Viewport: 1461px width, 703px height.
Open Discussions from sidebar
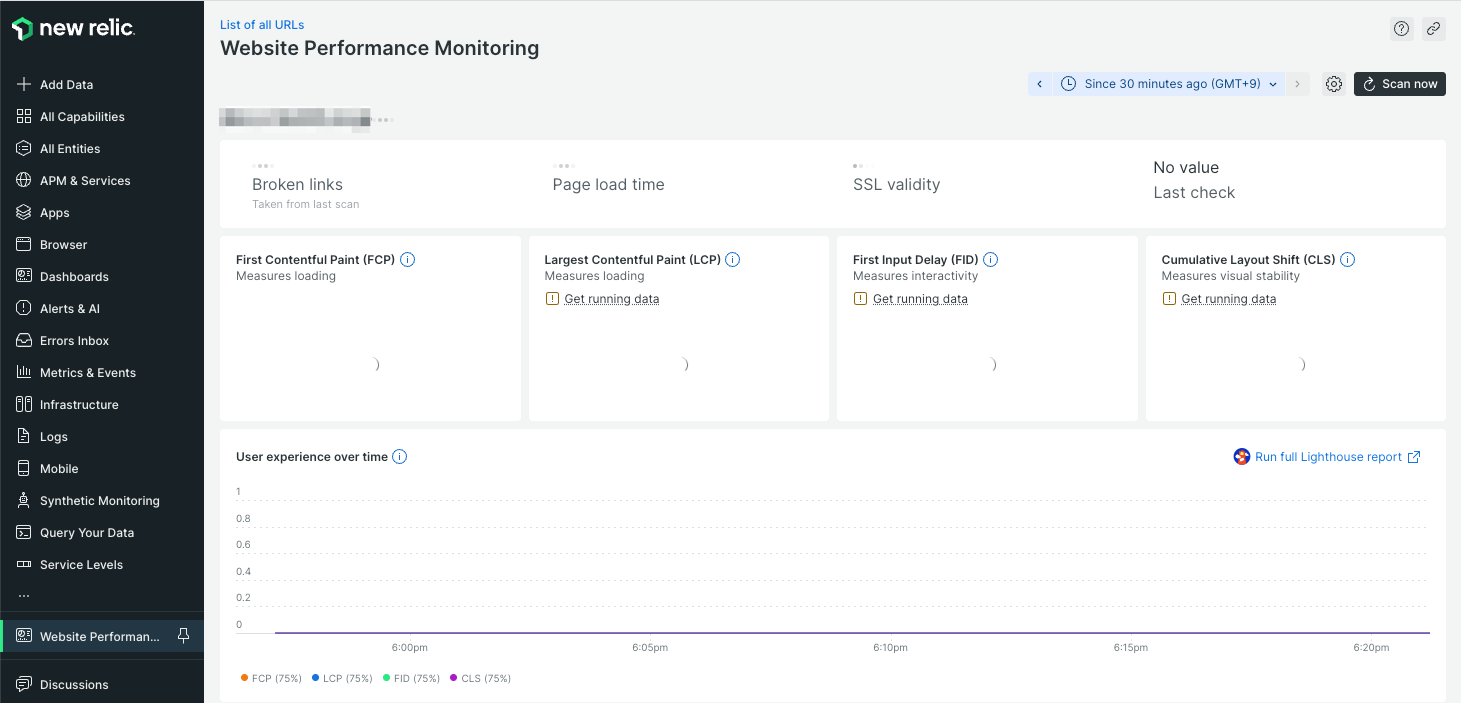coord(102,685)
